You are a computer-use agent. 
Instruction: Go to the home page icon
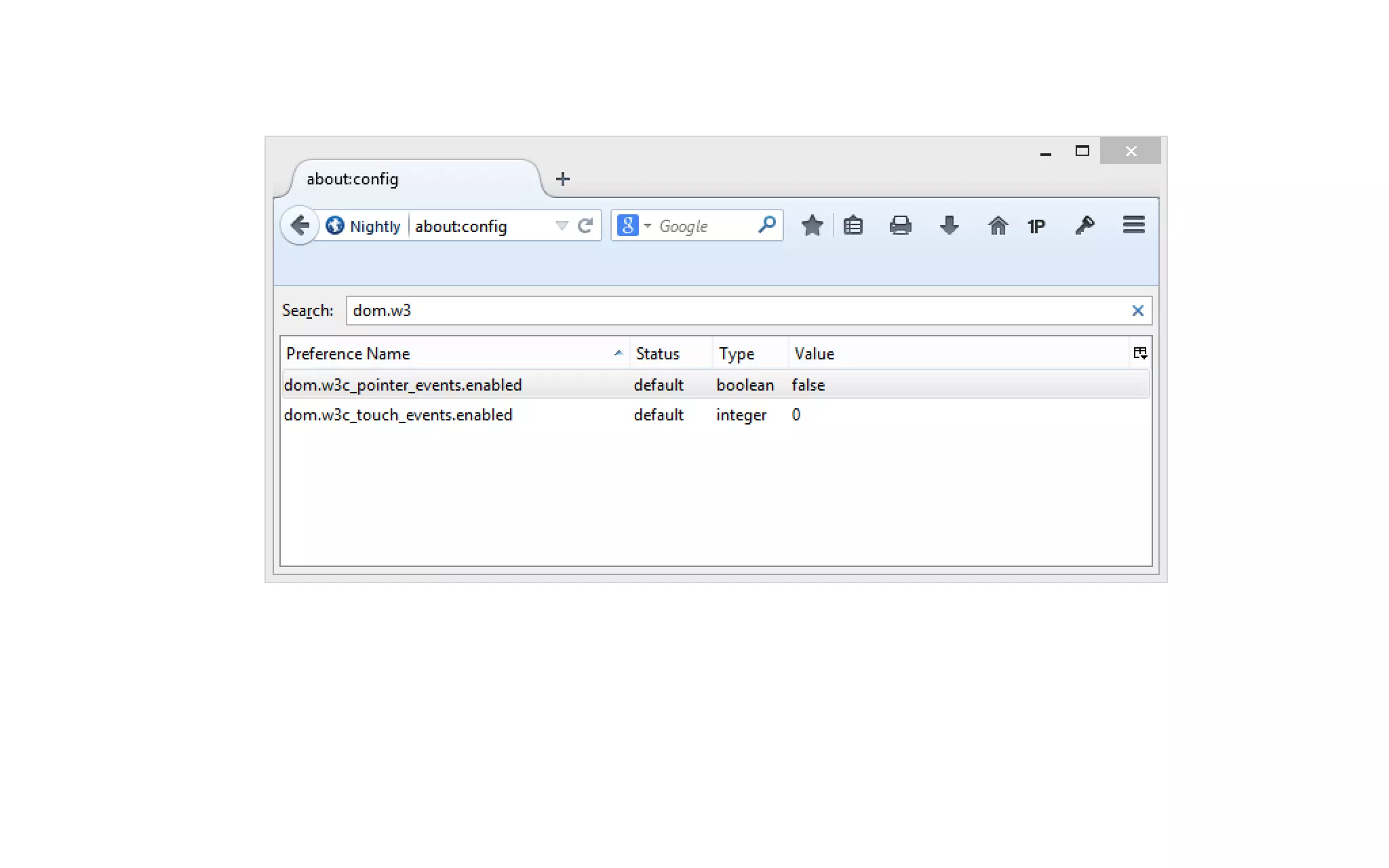pyautogui.click(x=997, y=225)
